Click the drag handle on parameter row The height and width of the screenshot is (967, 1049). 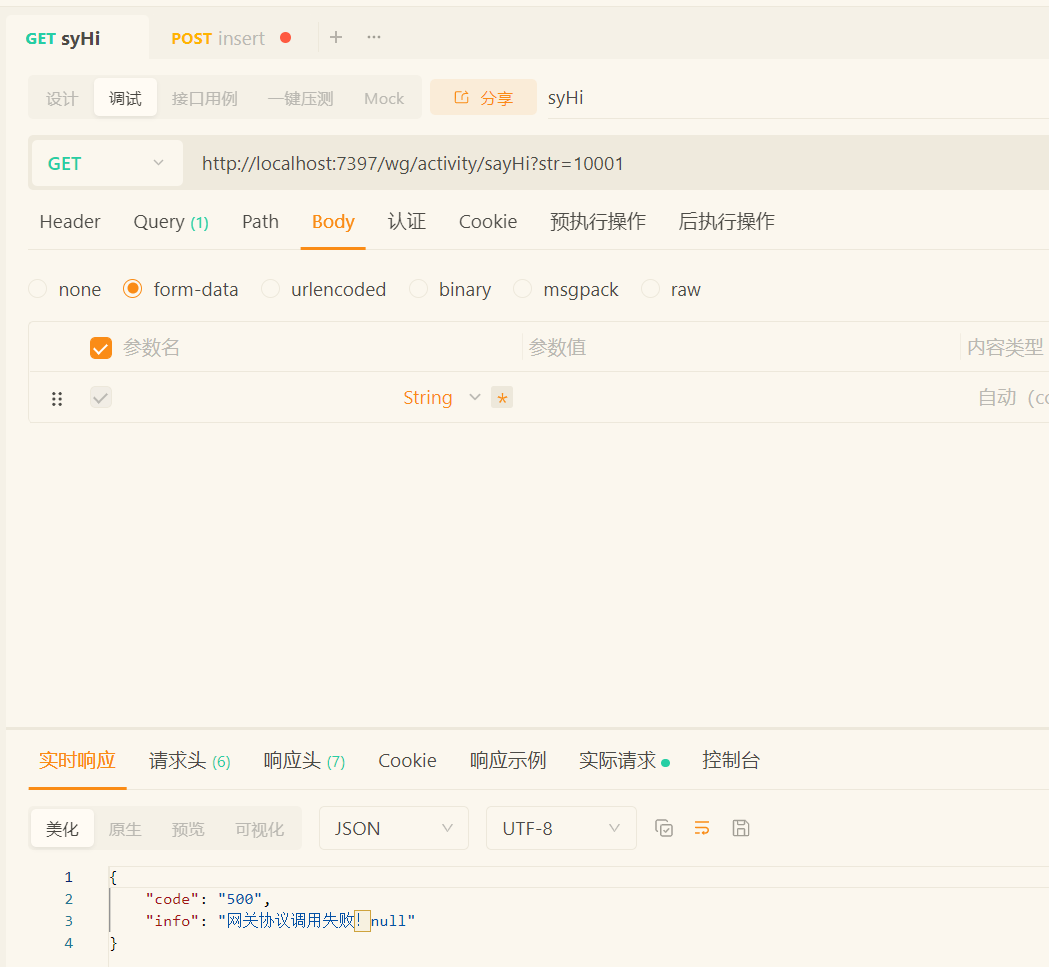[x=57, y=398]
